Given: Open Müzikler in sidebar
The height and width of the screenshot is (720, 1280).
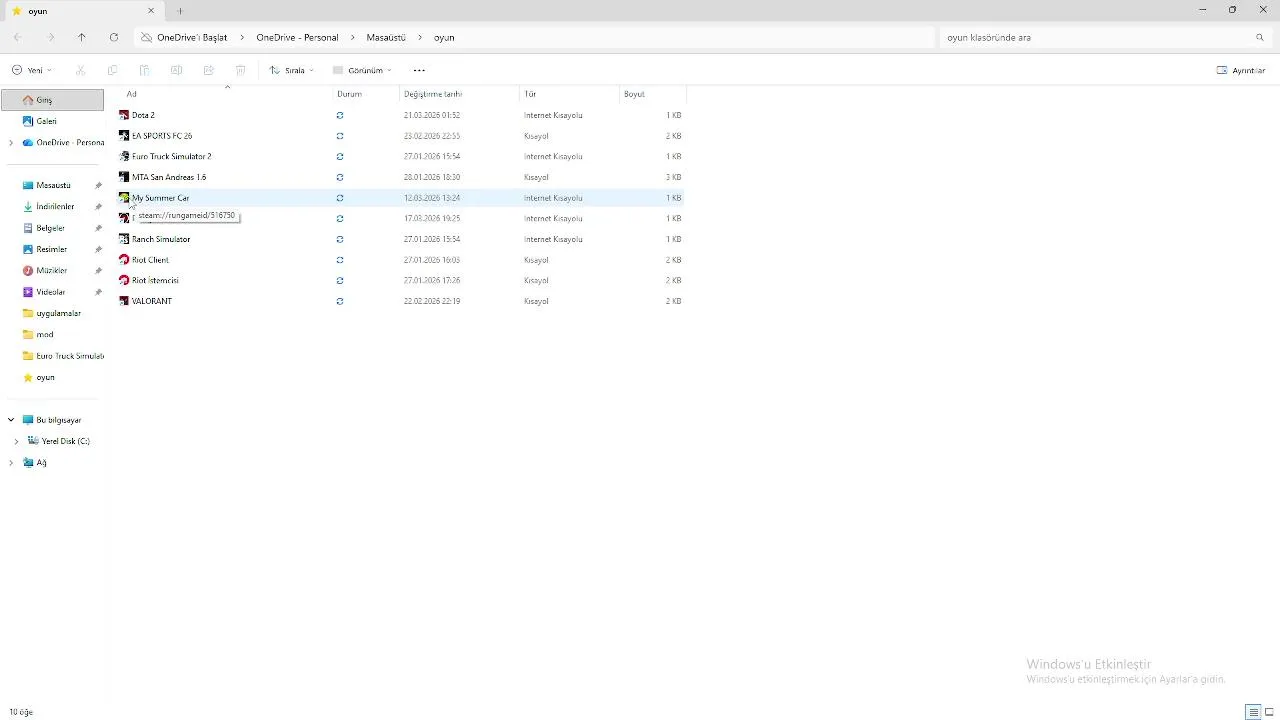Looking at the screenshot, I should point(51,271).
